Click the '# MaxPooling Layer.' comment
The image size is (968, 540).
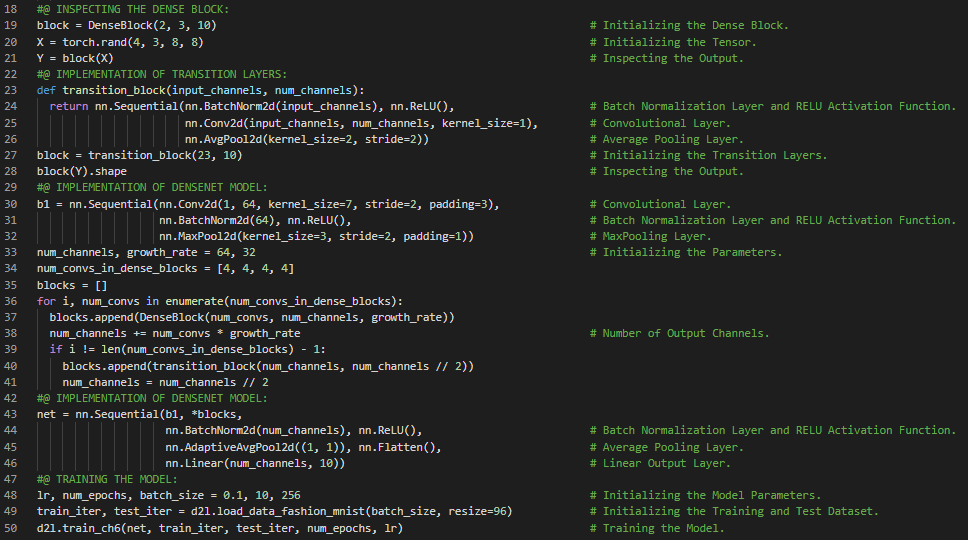tap(650, 236)
